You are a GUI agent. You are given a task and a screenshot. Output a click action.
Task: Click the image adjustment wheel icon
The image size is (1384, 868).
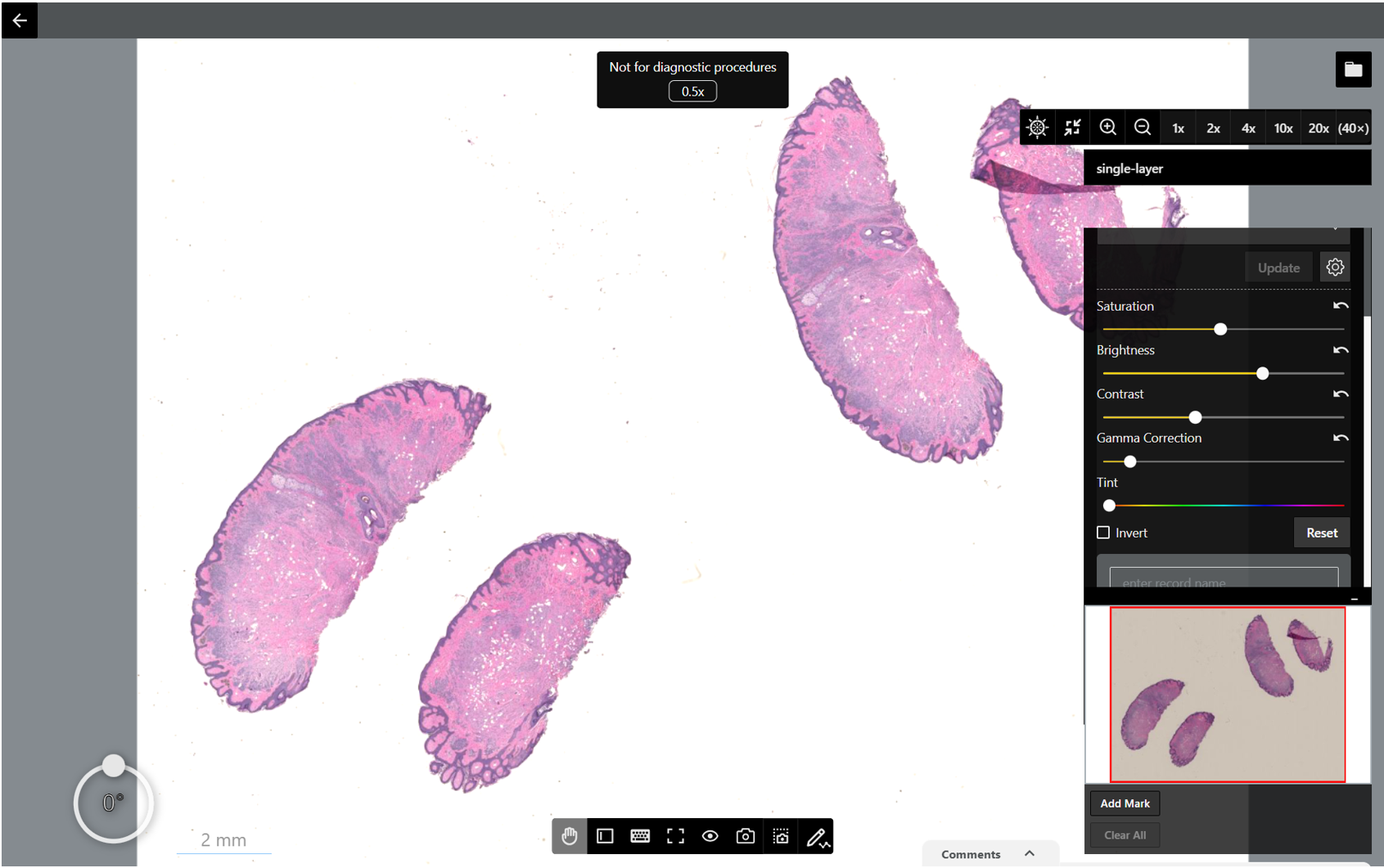(x=1037, y=128)
